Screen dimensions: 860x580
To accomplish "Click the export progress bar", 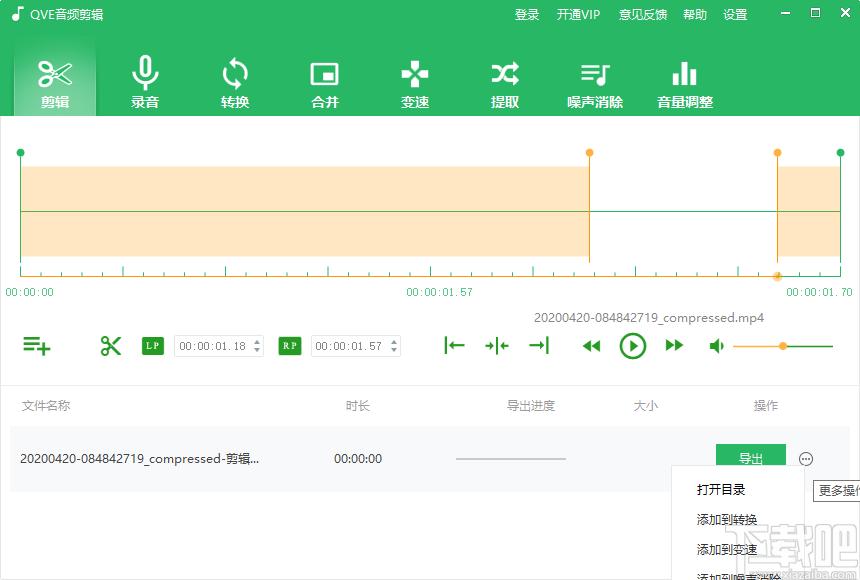I will [511, 459].
